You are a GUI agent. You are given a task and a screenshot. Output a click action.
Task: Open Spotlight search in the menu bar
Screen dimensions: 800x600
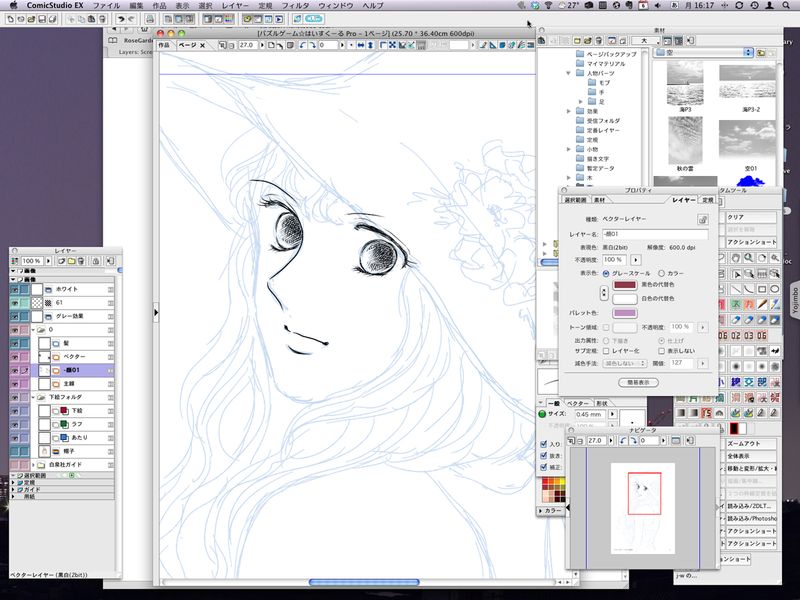[786, 5]
